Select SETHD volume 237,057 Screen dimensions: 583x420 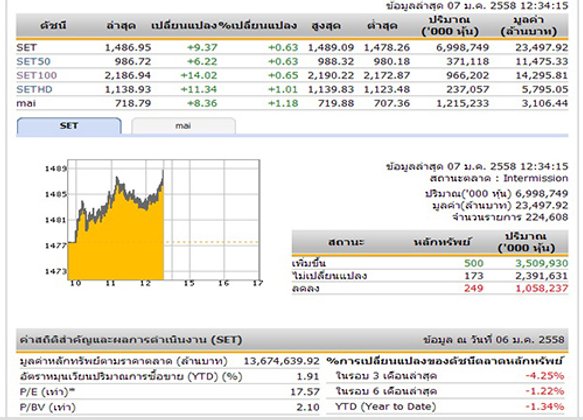point(468,90)
